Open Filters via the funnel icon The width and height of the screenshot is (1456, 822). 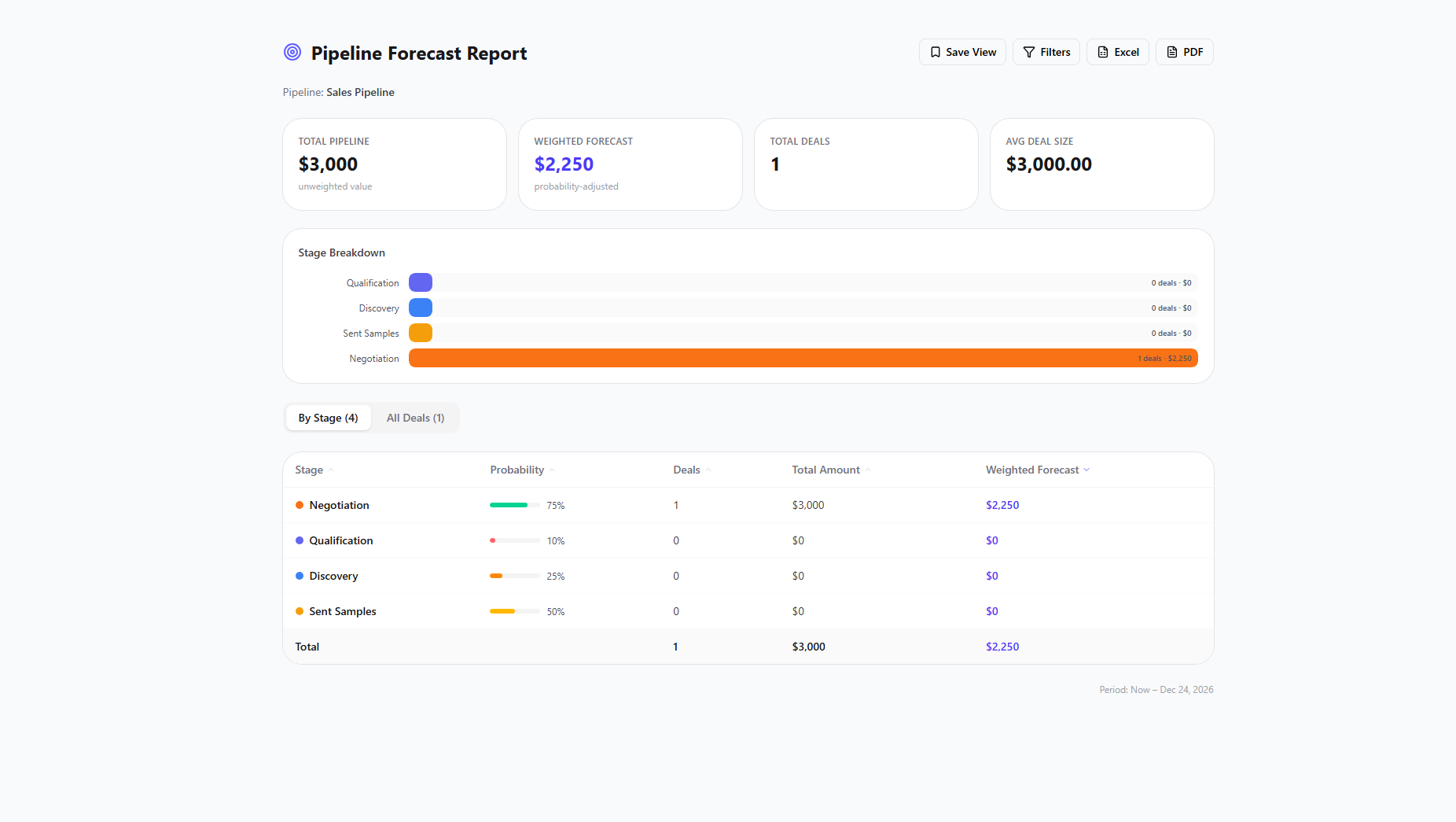(1029, 52)
